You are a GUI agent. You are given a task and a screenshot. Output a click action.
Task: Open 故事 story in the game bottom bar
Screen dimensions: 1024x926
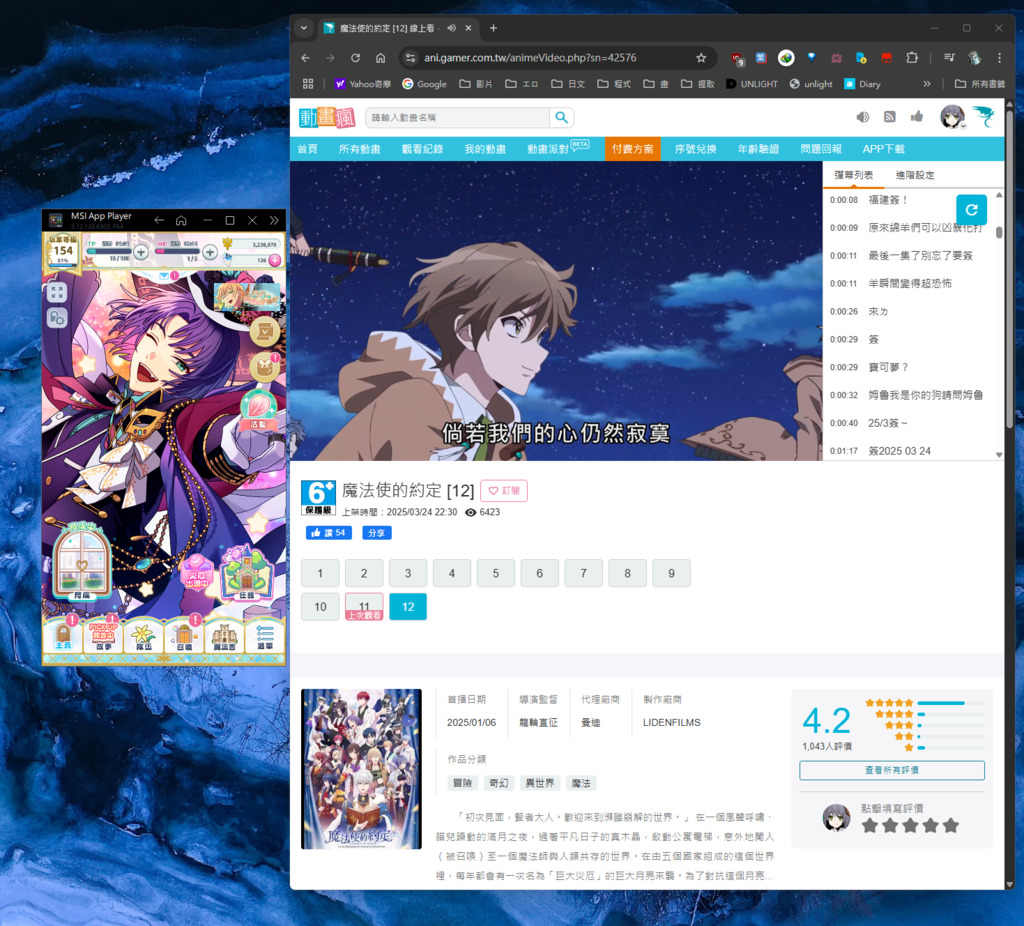[103, 635]
